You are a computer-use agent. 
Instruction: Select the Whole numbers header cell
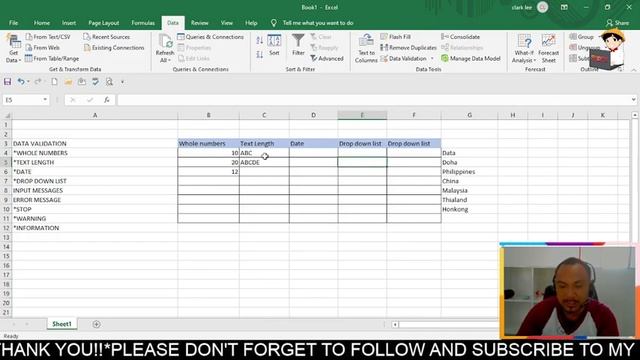click(209, 144)
